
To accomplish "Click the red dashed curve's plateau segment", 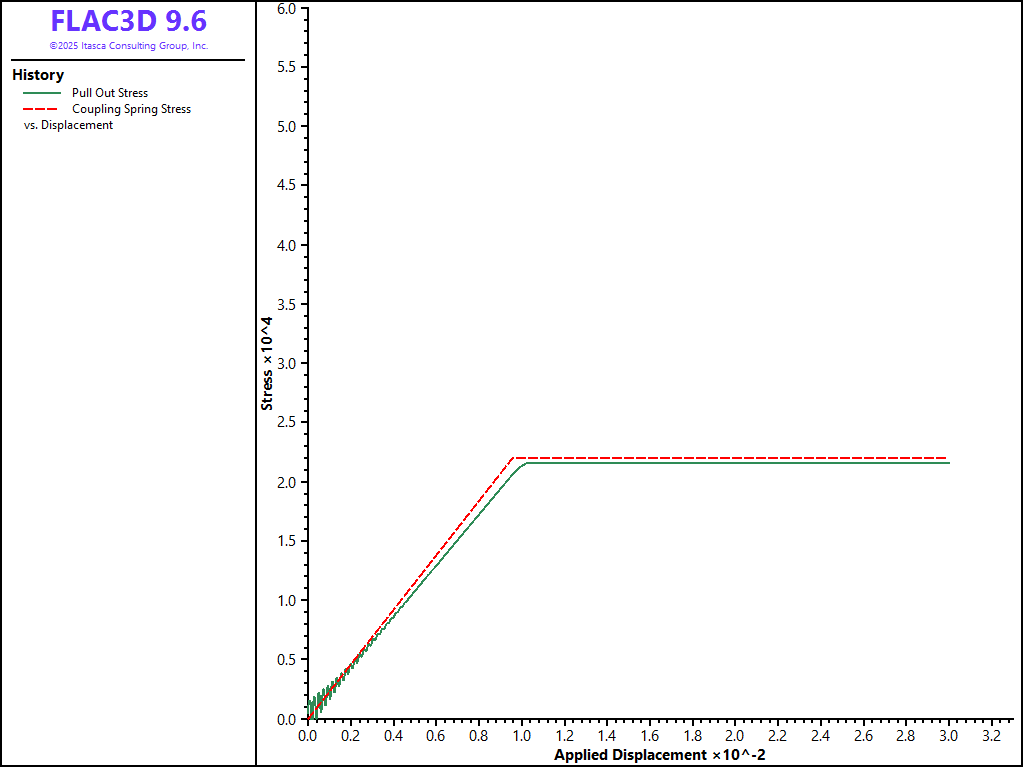I will (x=730, y=457).
